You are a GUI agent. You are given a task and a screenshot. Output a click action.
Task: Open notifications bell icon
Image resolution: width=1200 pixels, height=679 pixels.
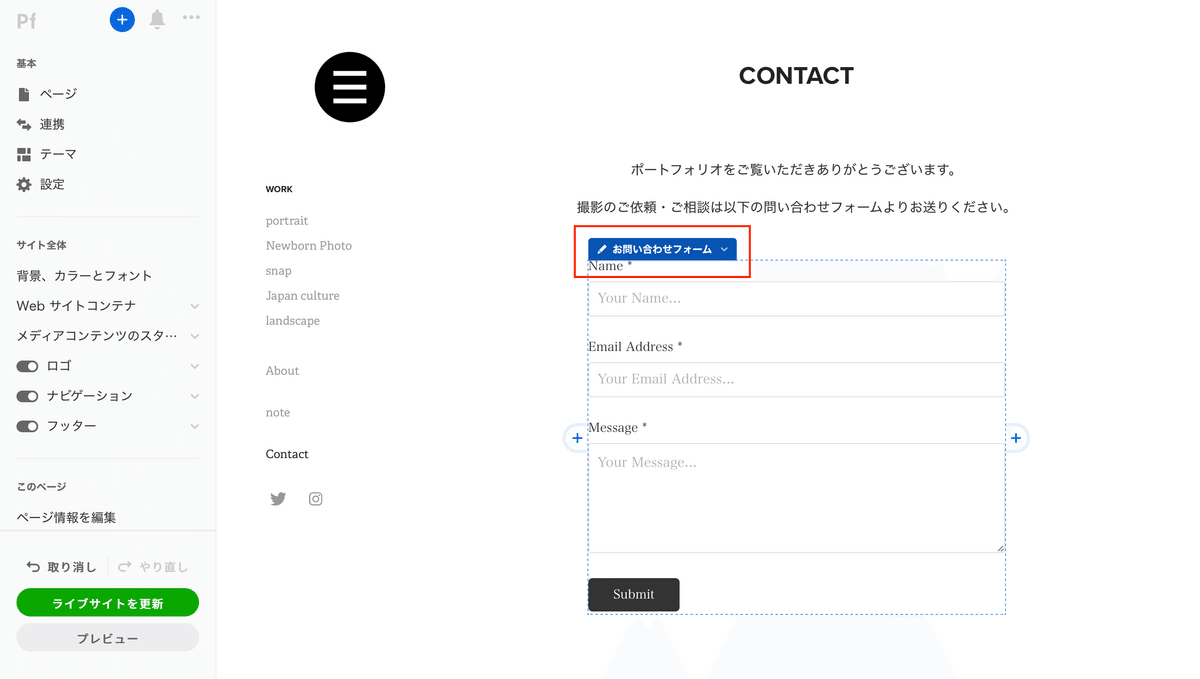(157, 19)
